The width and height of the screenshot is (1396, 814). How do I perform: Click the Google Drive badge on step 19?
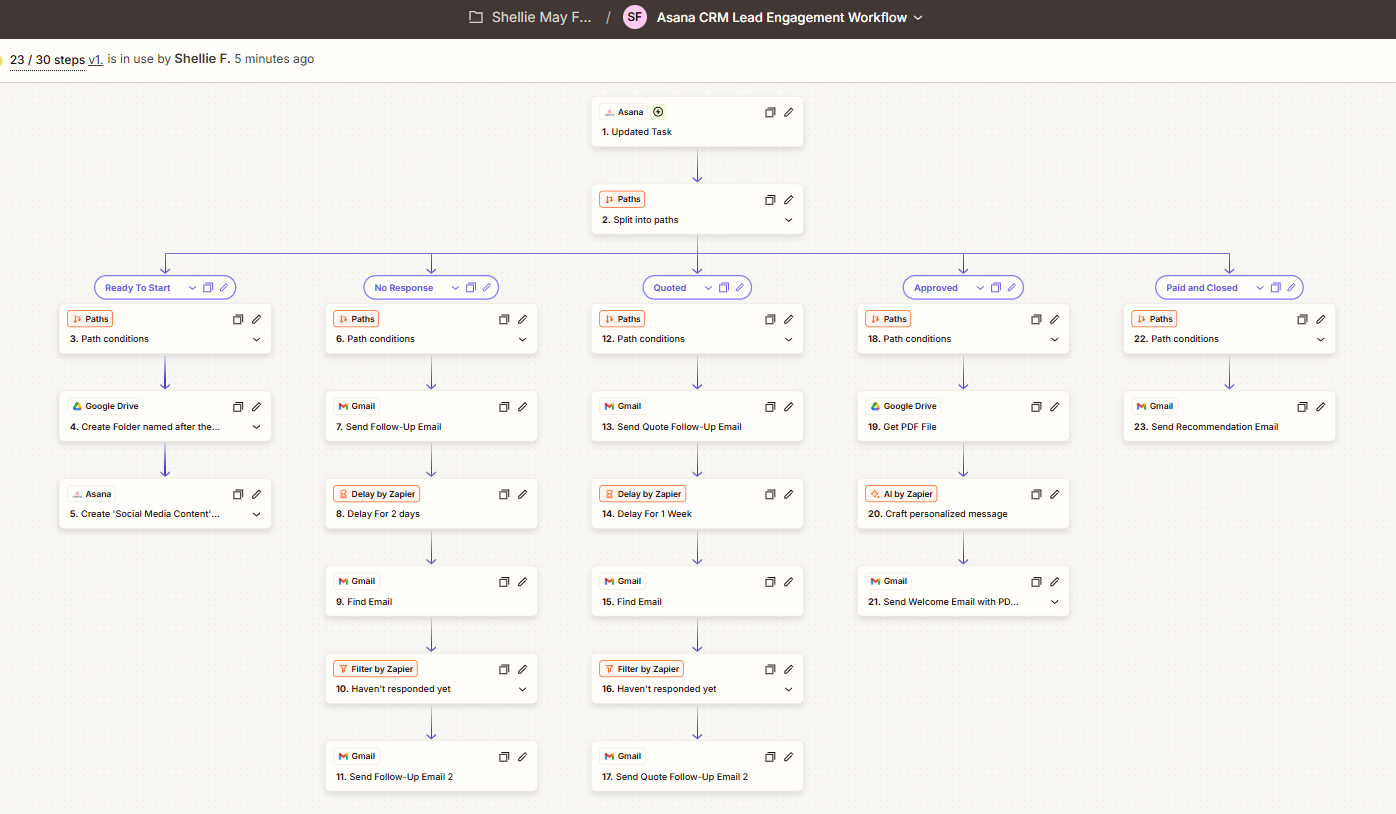(x=904, y=407)
